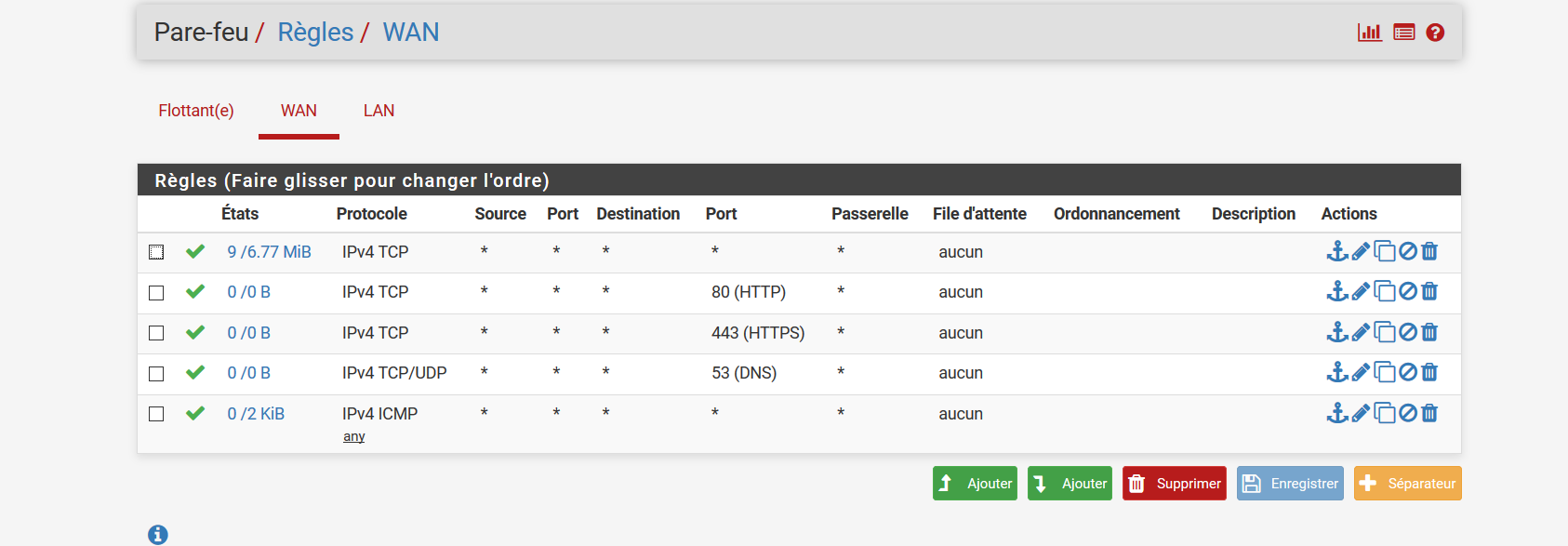Open the firewall log list icon in the header

pyautogui.click(x=1404, y=33)
